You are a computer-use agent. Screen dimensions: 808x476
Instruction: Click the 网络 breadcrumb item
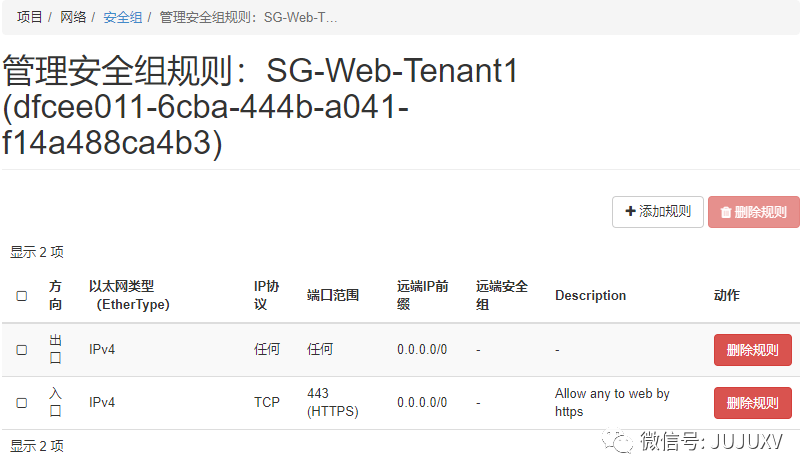(x=73, y=18)
